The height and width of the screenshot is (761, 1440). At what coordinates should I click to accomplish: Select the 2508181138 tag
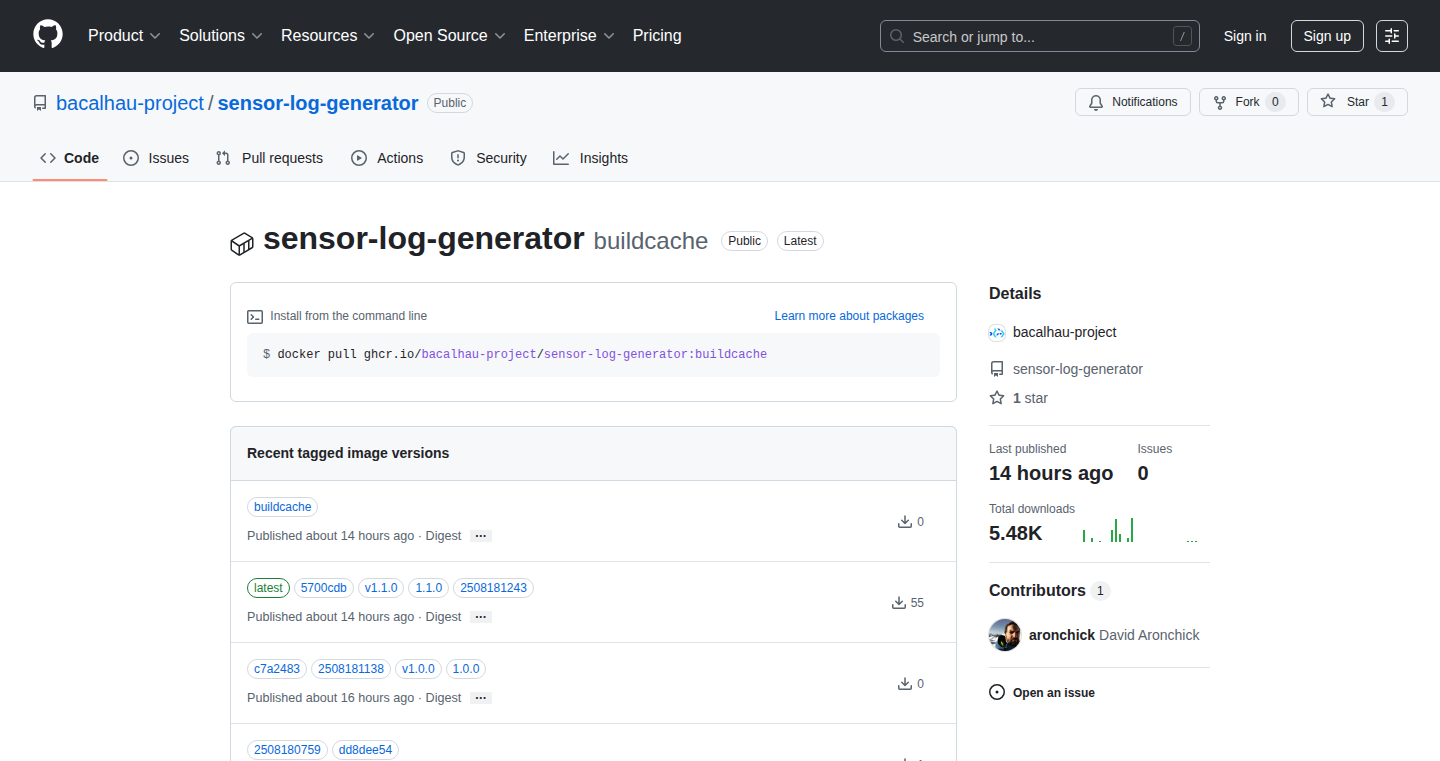pyautogui.click(x=351, y=669)
